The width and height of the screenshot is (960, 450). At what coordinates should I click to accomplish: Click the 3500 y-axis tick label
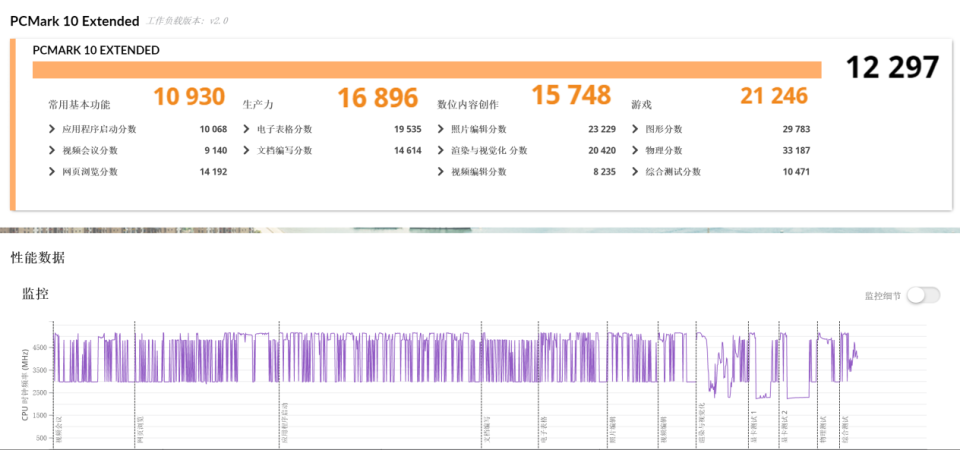pos(39,370)
